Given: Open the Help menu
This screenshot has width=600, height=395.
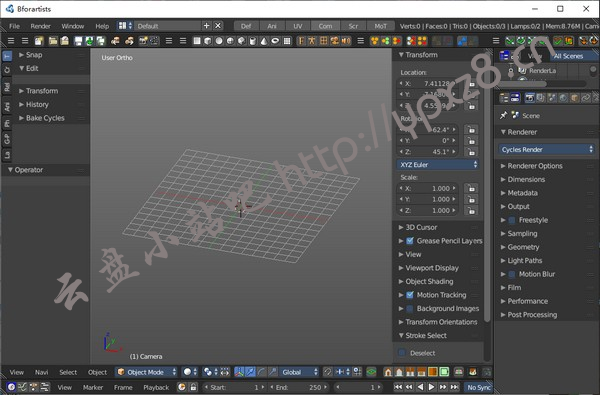Looking at the screenshot, I should pos(102,26).
